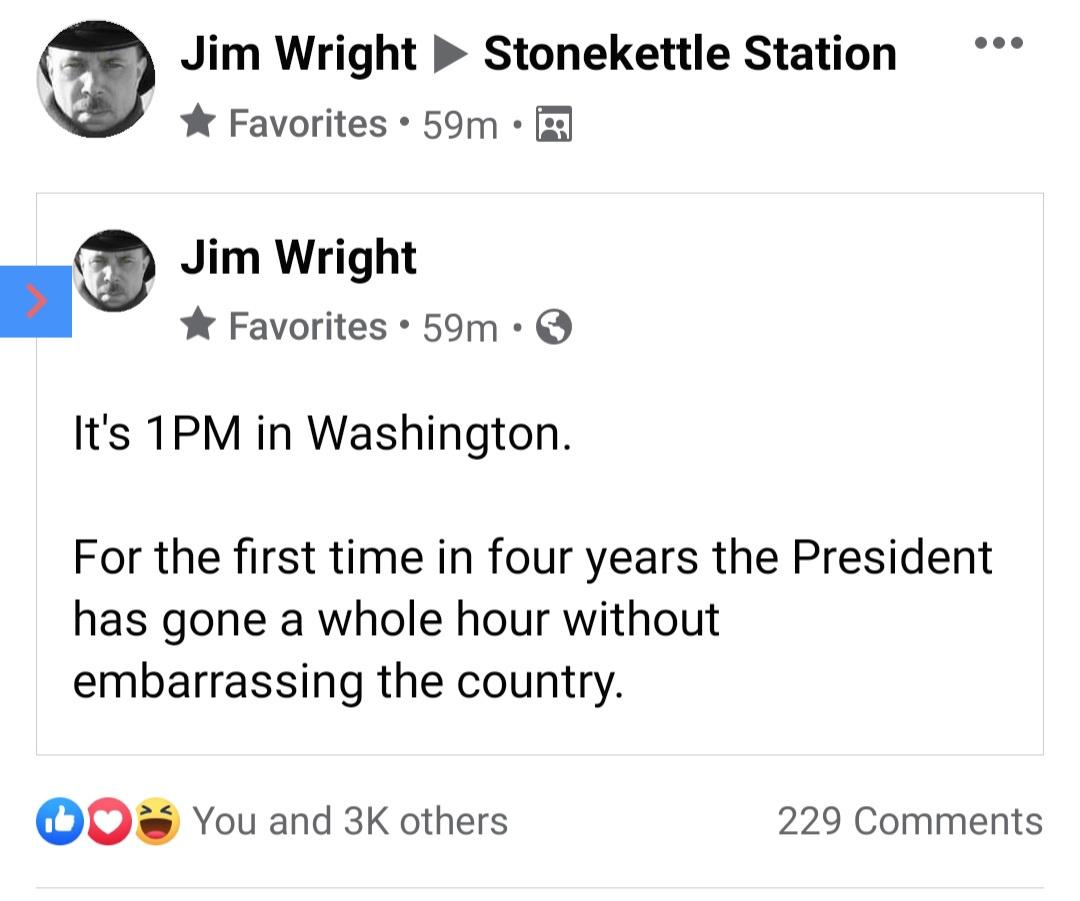Click the Favorites star in shared post
The height and width of the screenshot is (901, 1080).
click(199, 325)
